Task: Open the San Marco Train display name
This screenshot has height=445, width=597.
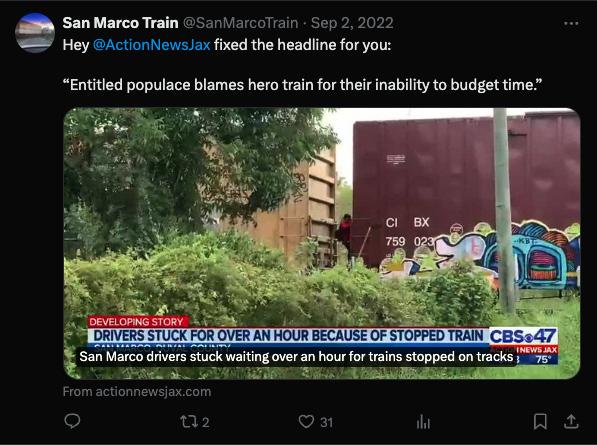Action: coord(120,23)
